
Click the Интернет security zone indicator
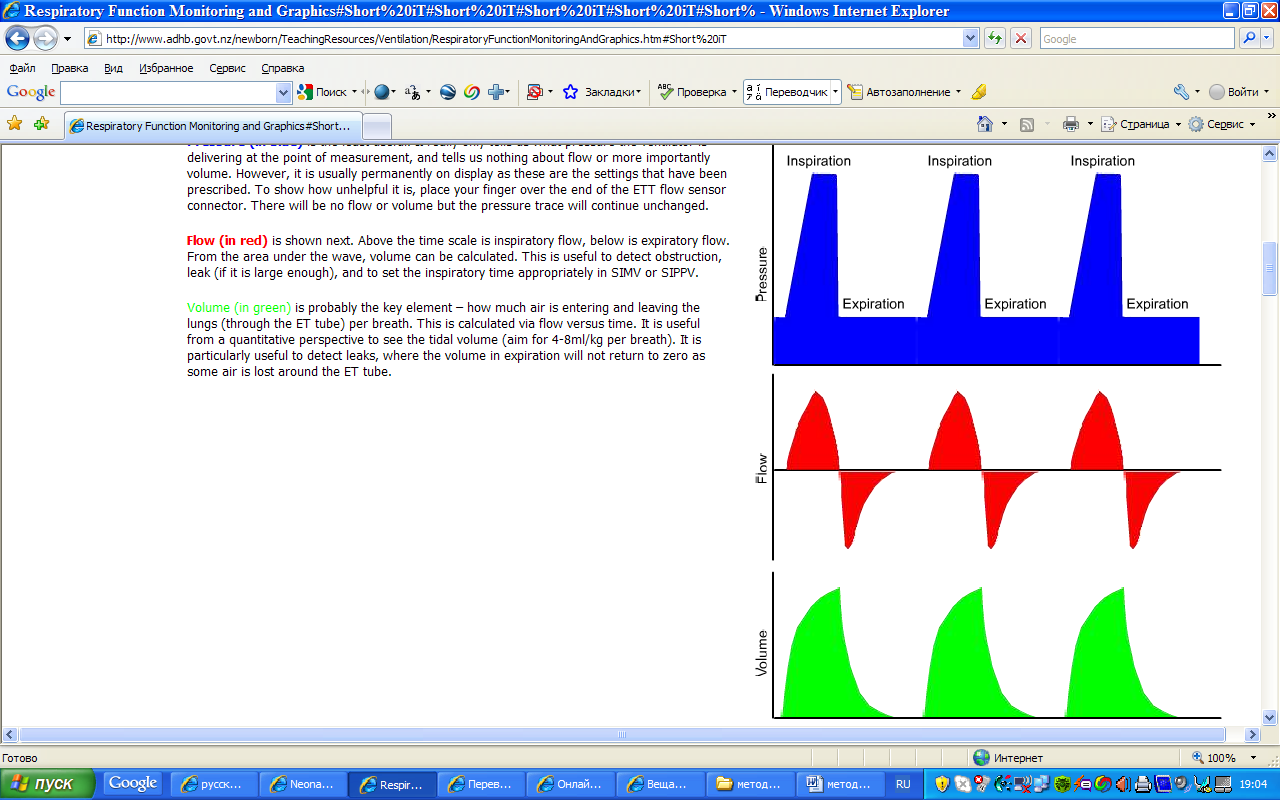(1009, 758)
